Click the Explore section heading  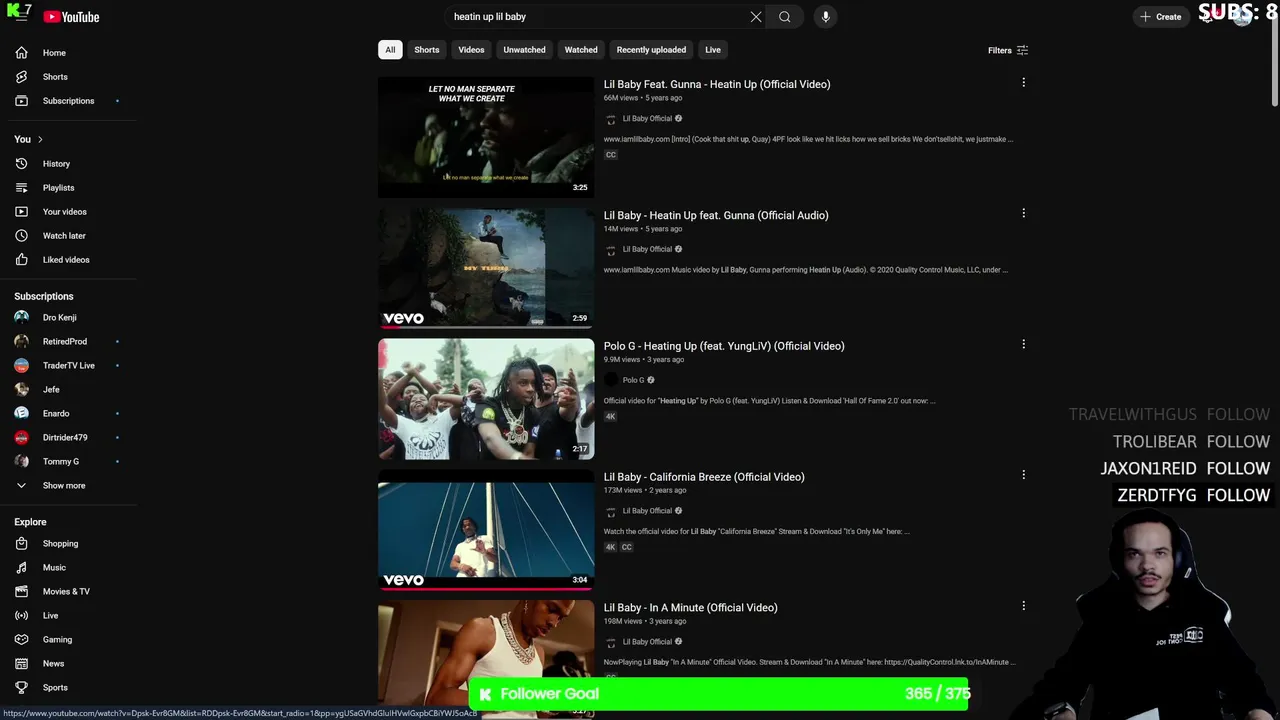pyautogui.click(x=30, y=522)
